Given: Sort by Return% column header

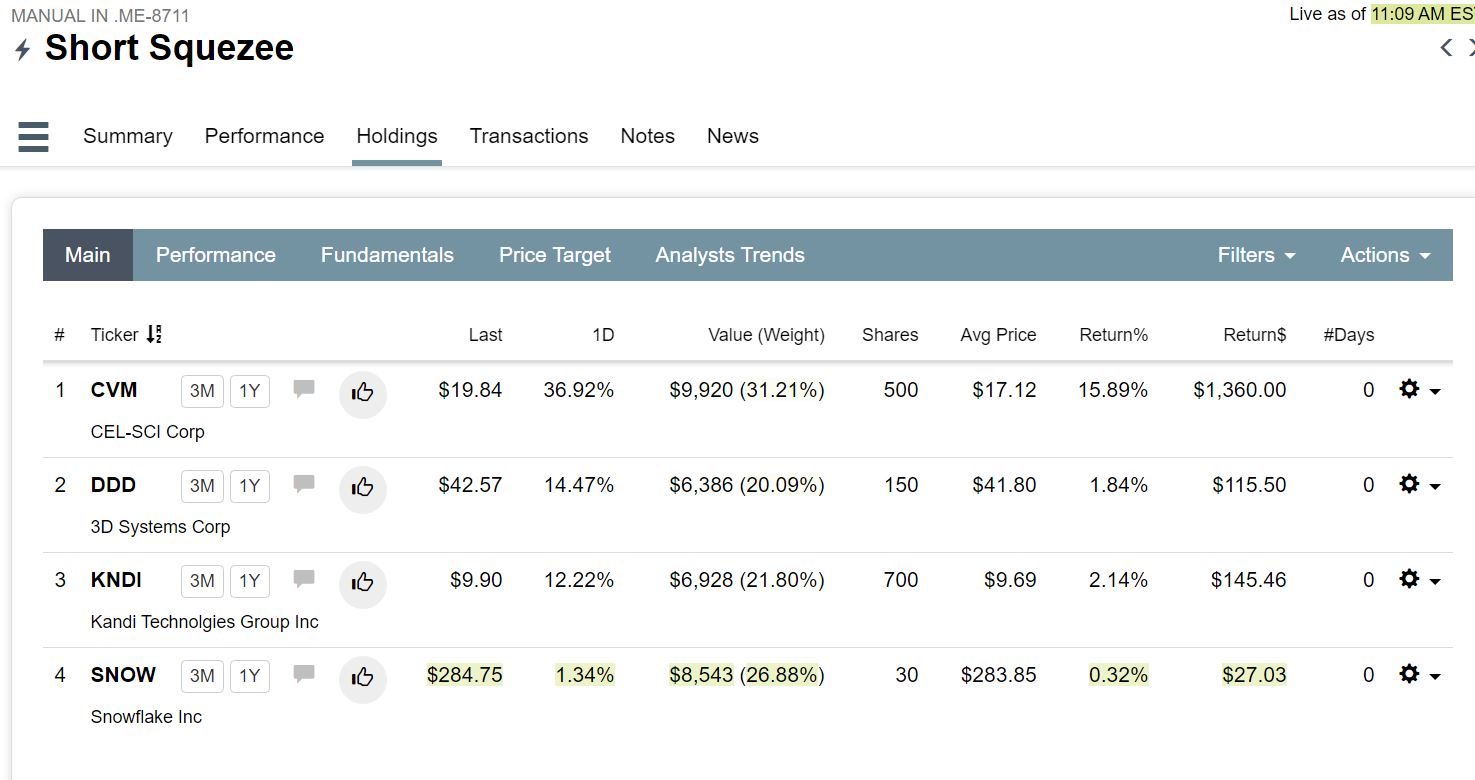Looking at the screenshot, I should 1113,335.
